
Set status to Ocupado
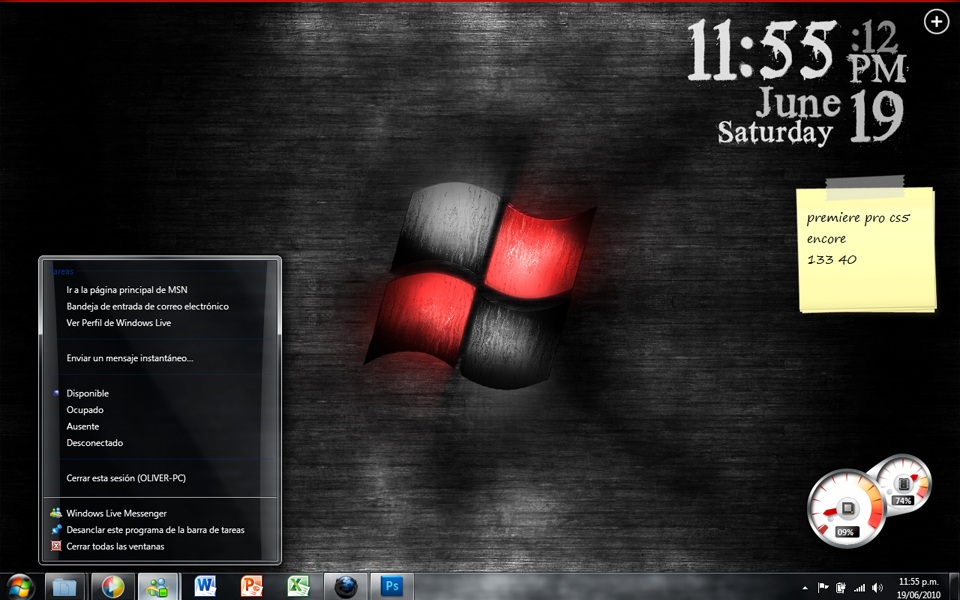tap(85, 409)
